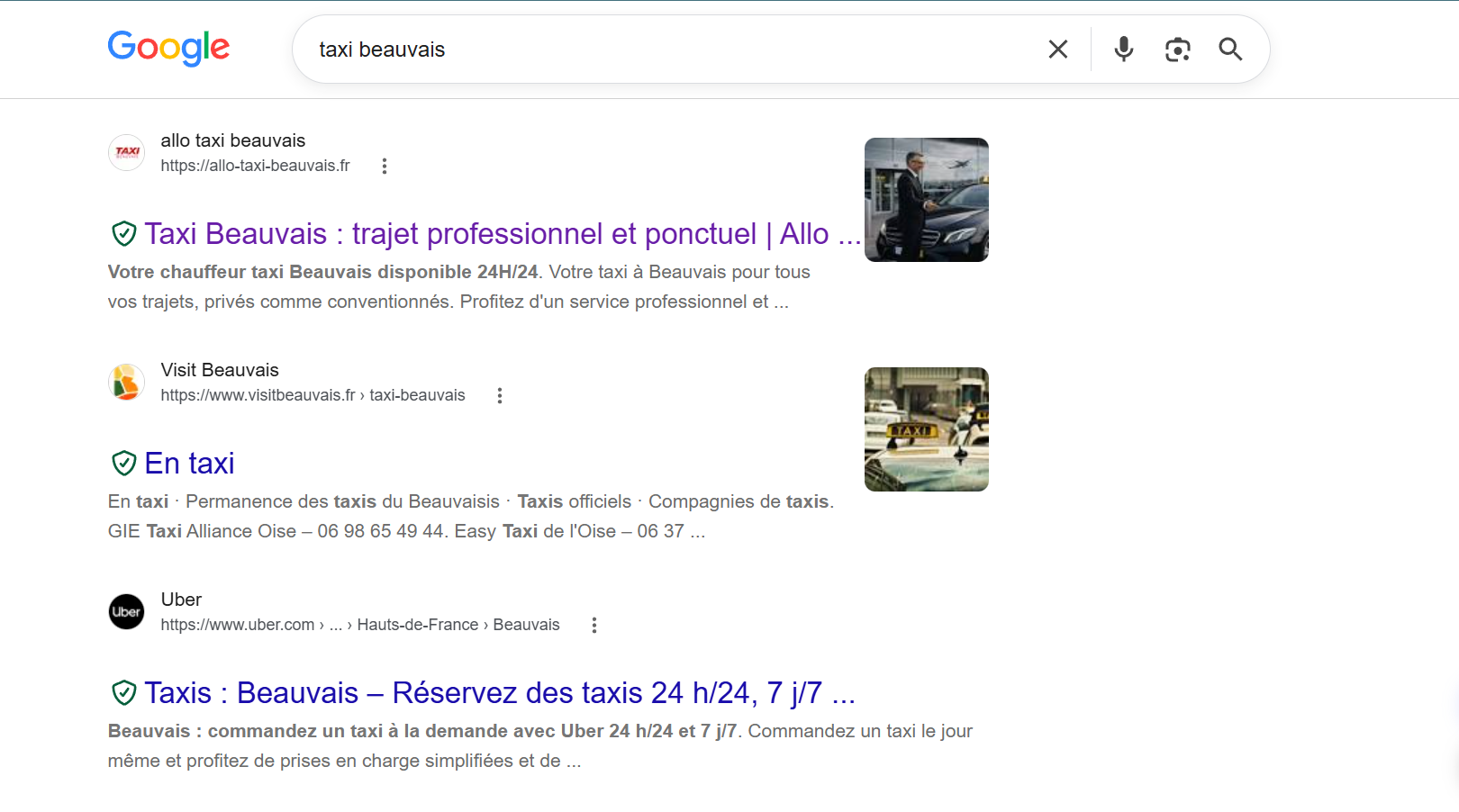The image size is (1459, 812).
Task: Click the shield icon beside 'Taxis : Beauvais'
Action: click(123, 693)
